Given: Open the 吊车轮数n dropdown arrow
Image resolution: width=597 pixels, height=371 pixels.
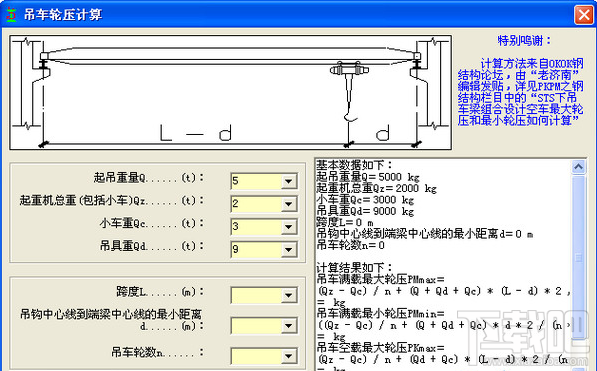Looking at the screenshot, I should coord(289,356).
